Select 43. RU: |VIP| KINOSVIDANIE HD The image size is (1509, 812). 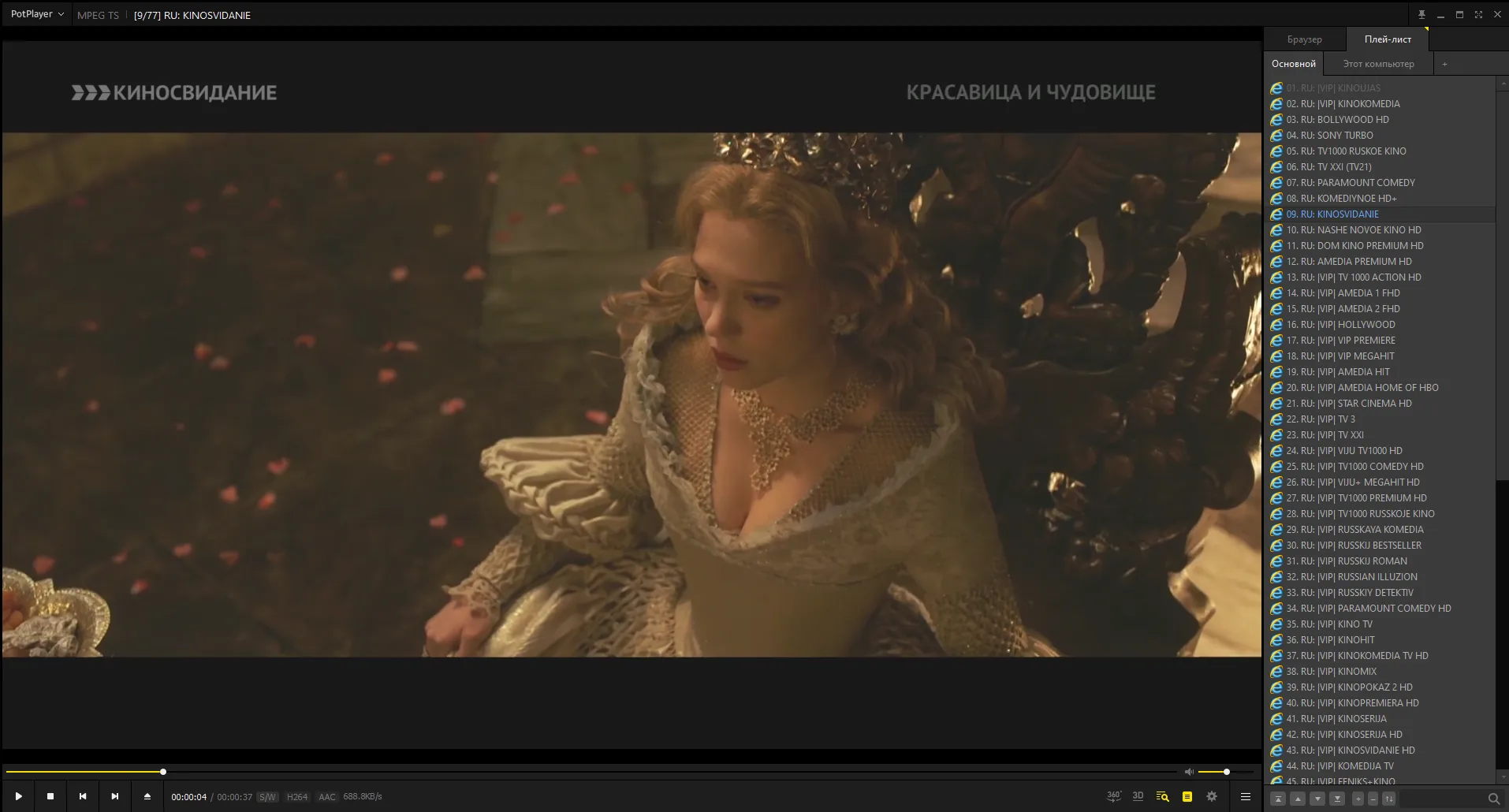point(1380,751)
